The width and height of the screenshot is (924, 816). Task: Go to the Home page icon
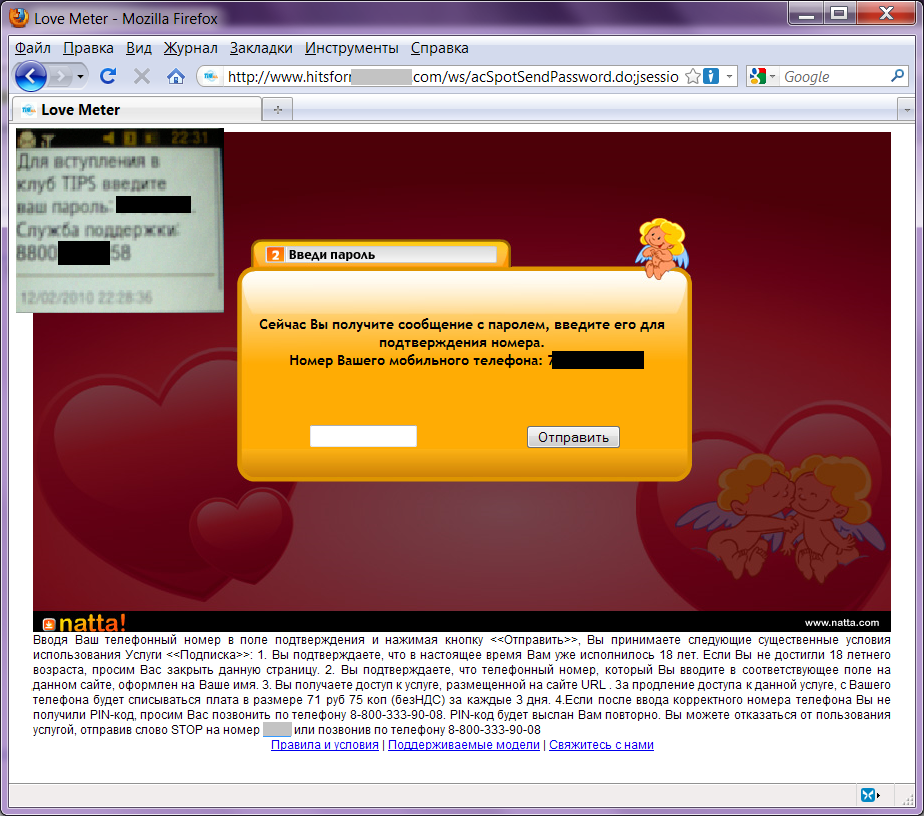click(175, 76)
